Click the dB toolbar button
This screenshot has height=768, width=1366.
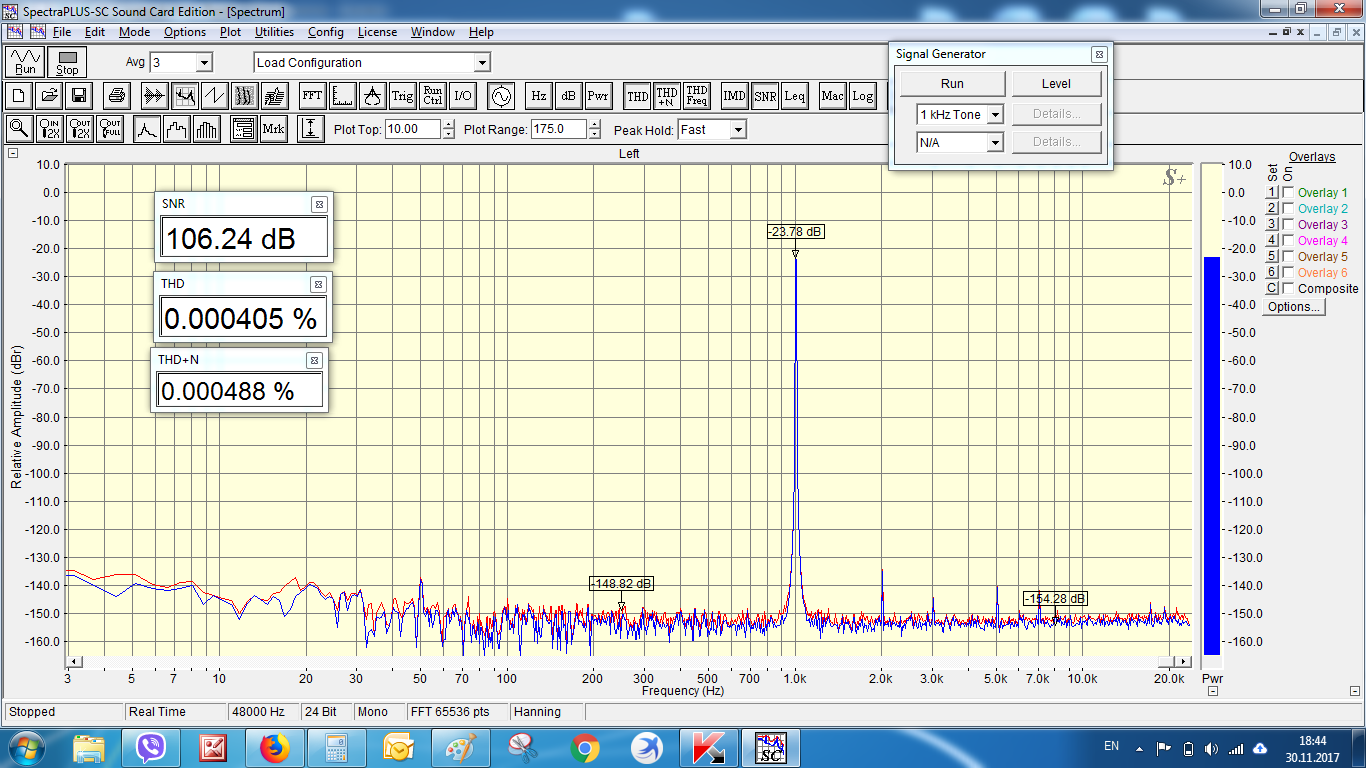(568, 96)
